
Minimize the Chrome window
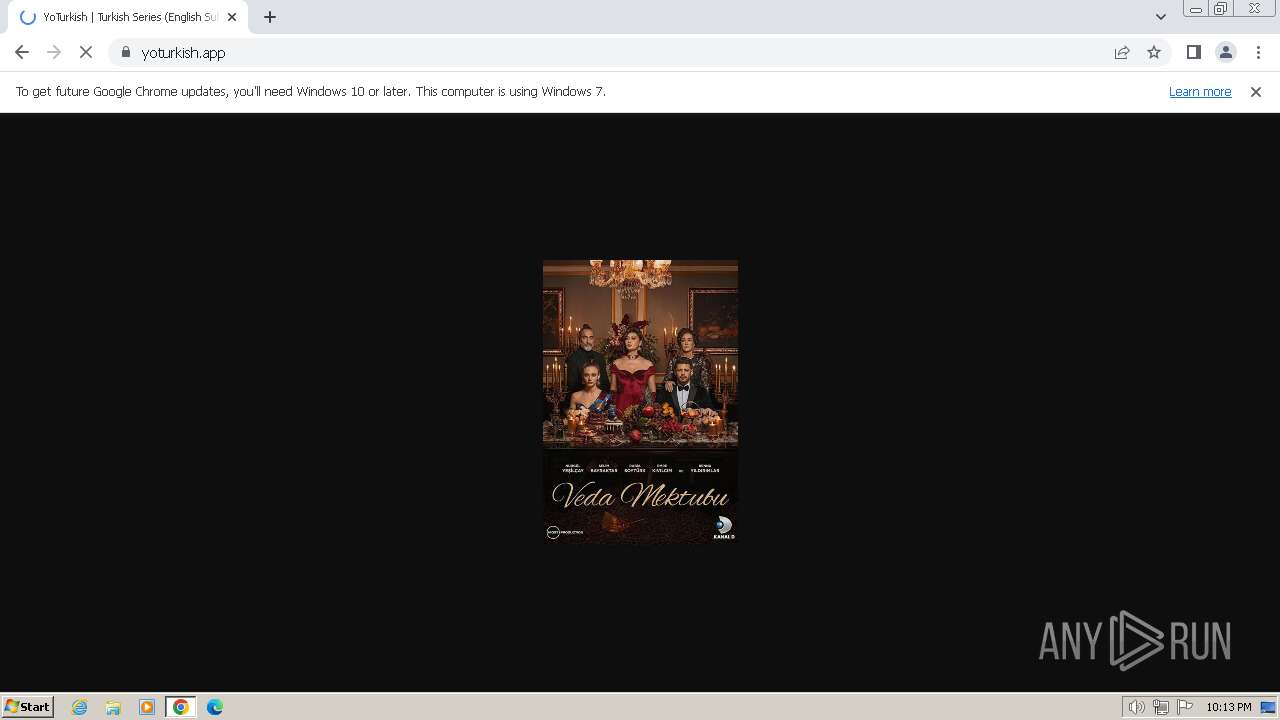tap(1195, 9)
